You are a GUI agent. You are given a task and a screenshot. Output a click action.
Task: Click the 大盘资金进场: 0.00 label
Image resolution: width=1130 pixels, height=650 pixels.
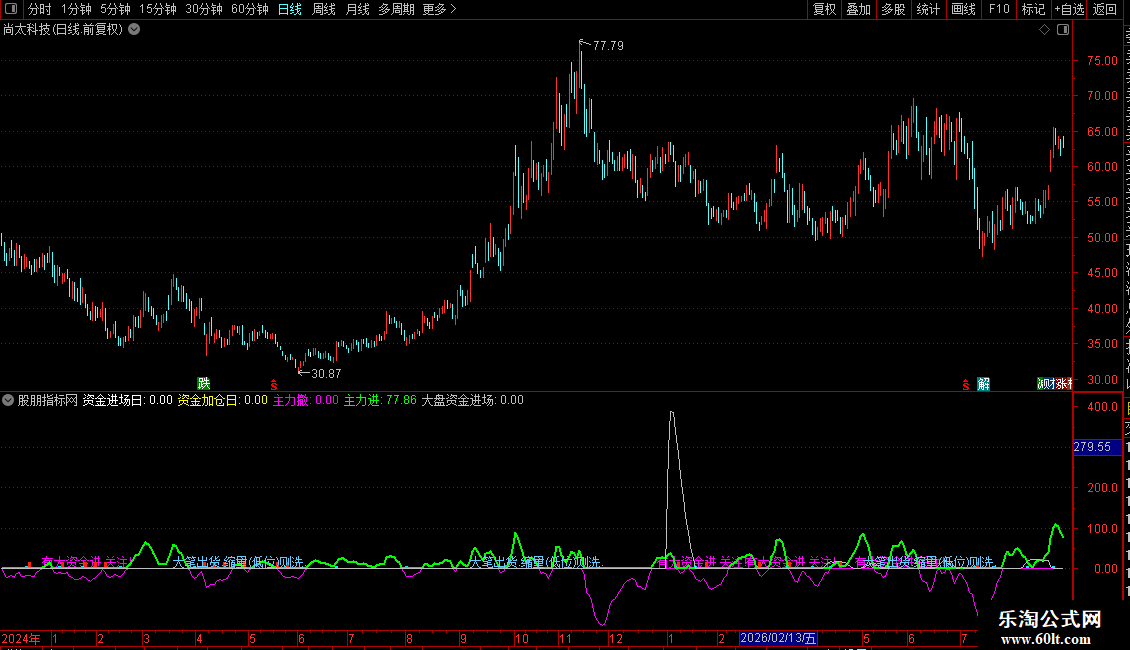coord(473,400)
